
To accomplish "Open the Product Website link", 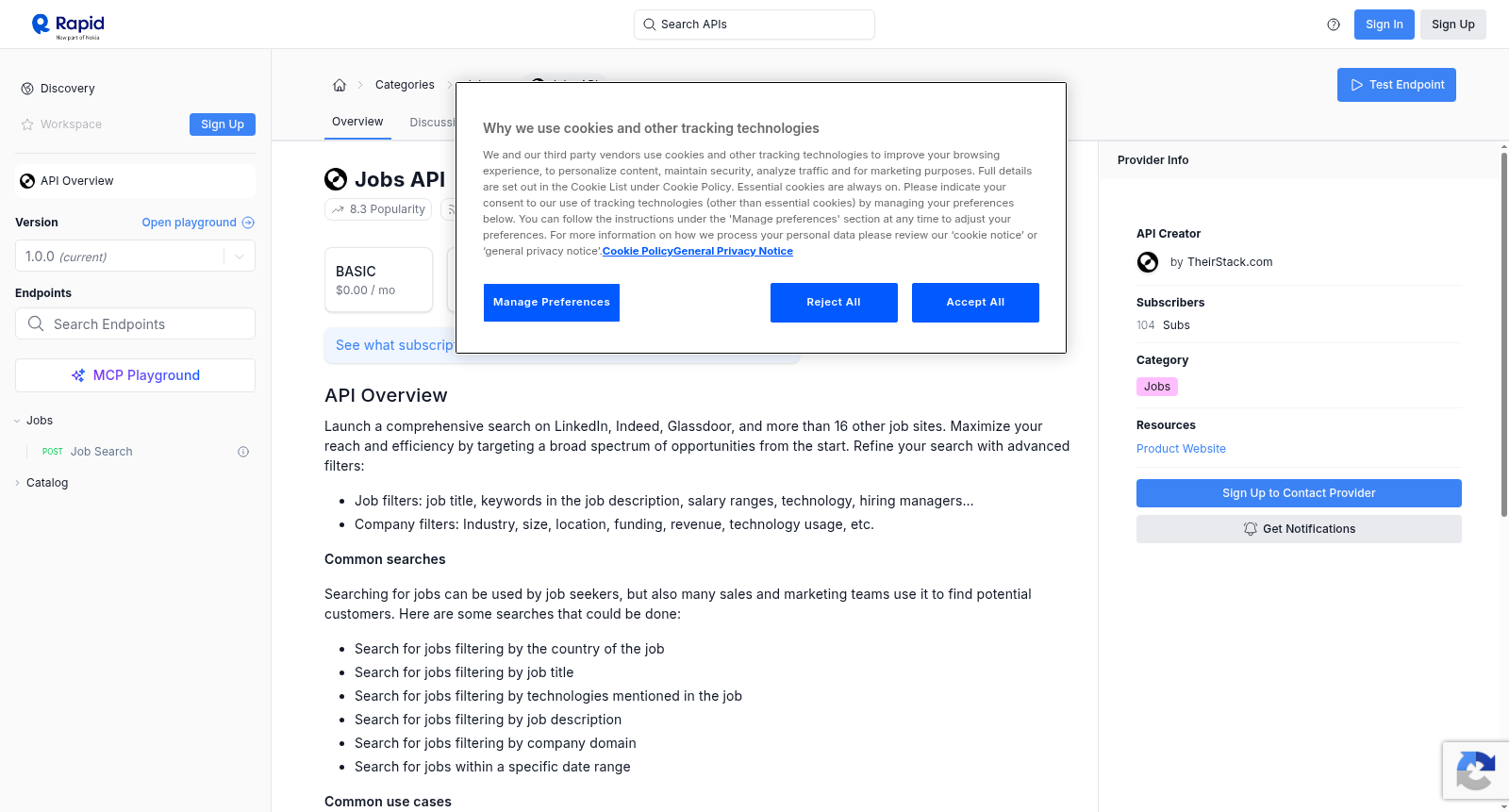I will pos(1181,449).
